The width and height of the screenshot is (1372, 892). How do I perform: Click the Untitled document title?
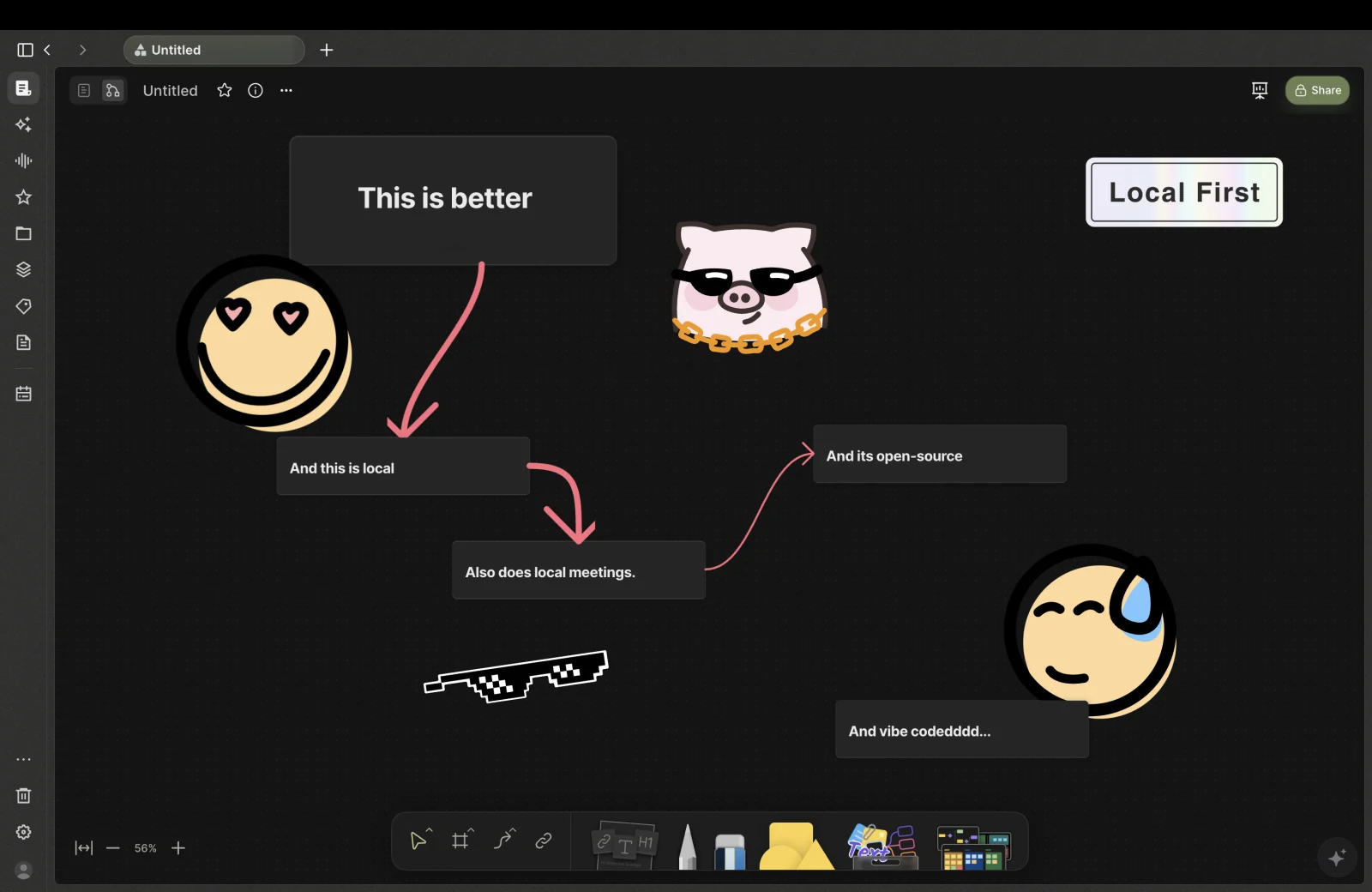[170, 90]
